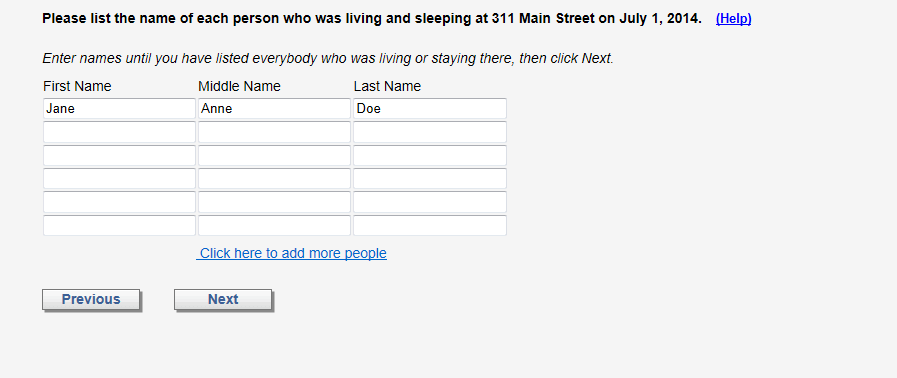Viewport: 897px width, 378px height.
Task: Select the fifth row First Name field
Action: 119,202
